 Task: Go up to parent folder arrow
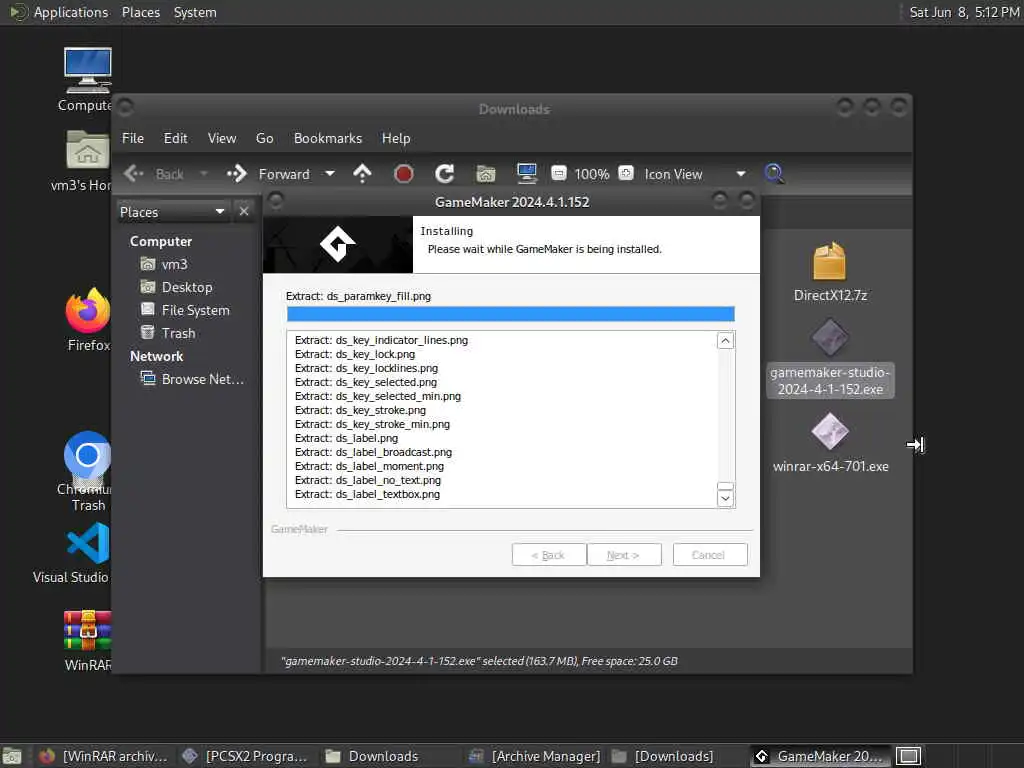click(x=362, y=173)
